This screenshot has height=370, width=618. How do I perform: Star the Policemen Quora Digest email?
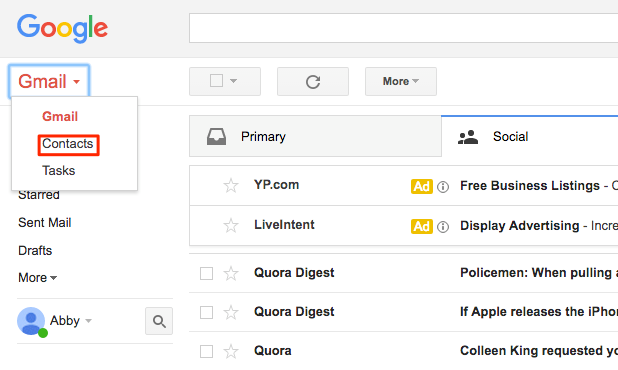[231, 273]
